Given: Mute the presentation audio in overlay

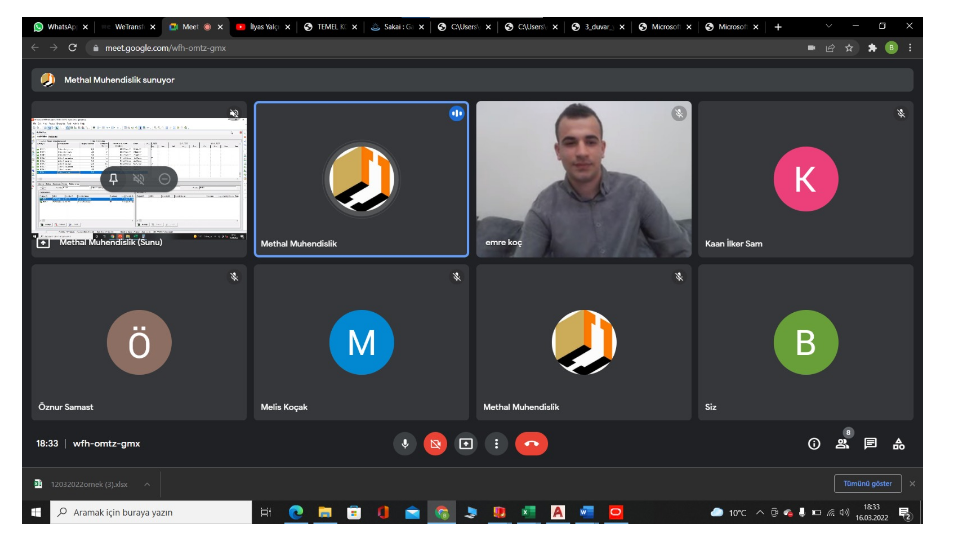Looking at the screenshot, I should [139, 179].
